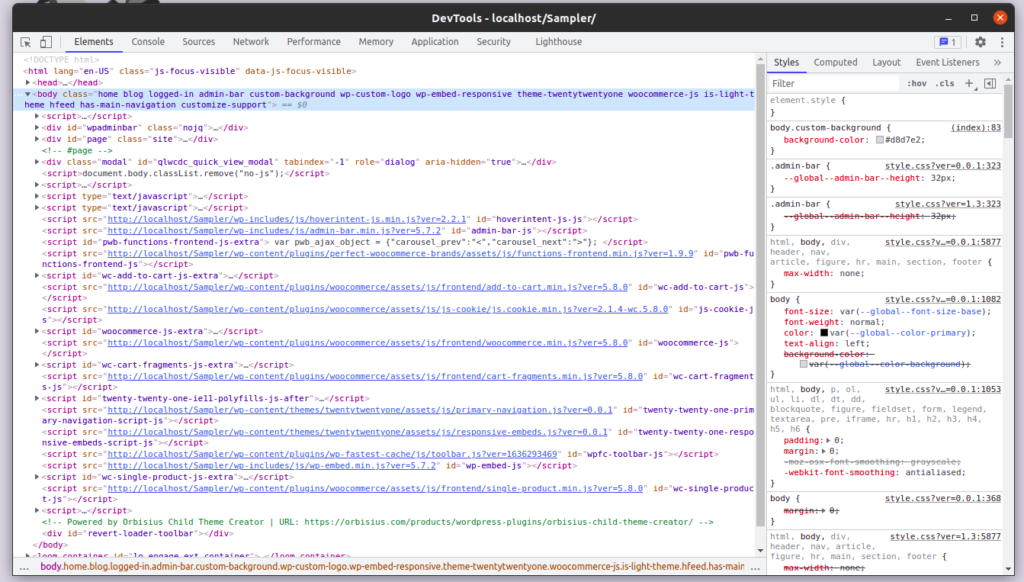
Task: Open the primary-navigation.js script link
Action: point(360,410)
